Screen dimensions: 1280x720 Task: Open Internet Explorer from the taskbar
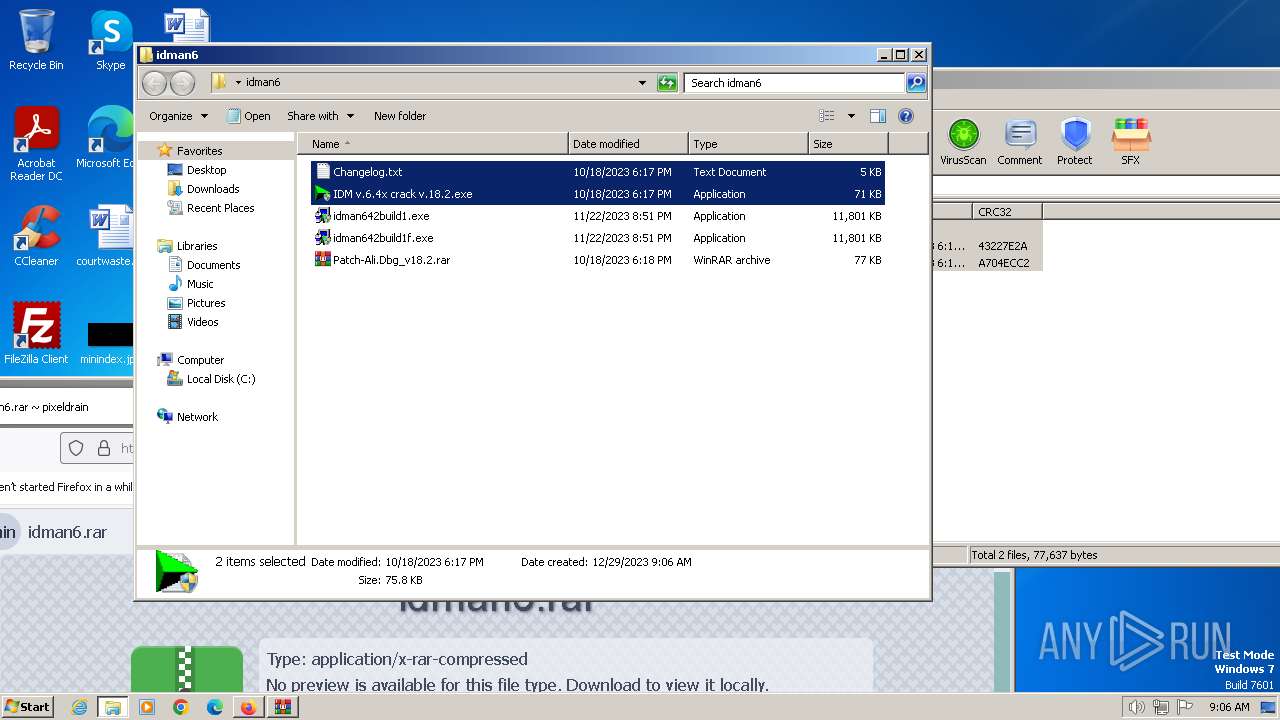click(x=80, y=707)
